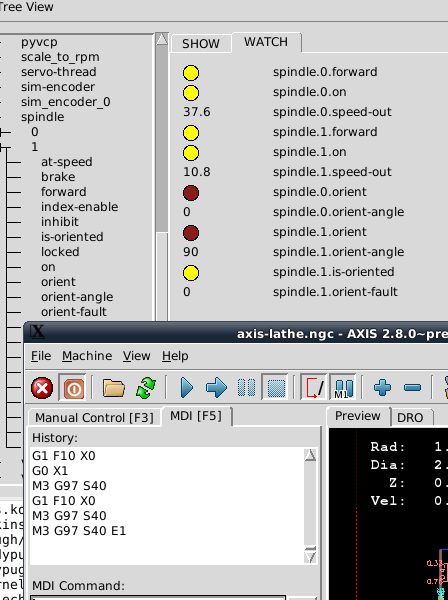Select pyvcp in the HAL tree
Screen dimensions: 448x600
coord(39,42)
